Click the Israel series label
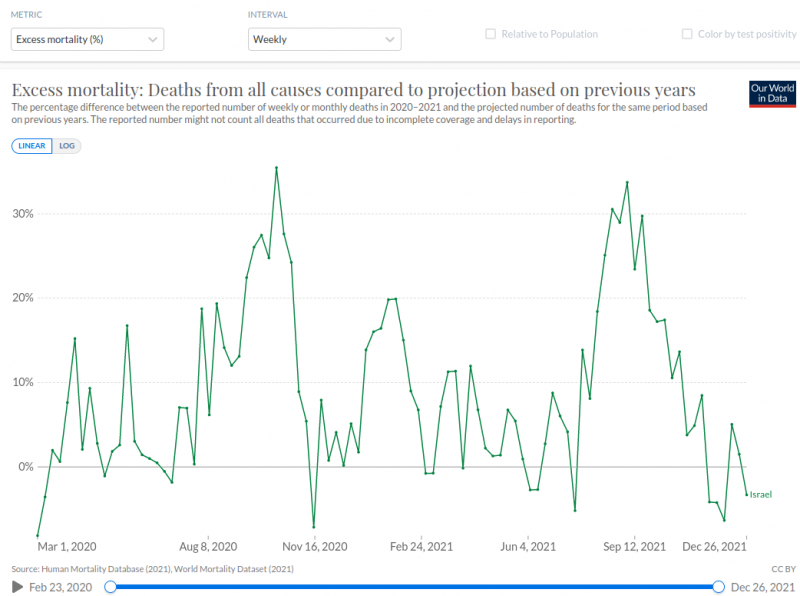 tap(760, 494)
